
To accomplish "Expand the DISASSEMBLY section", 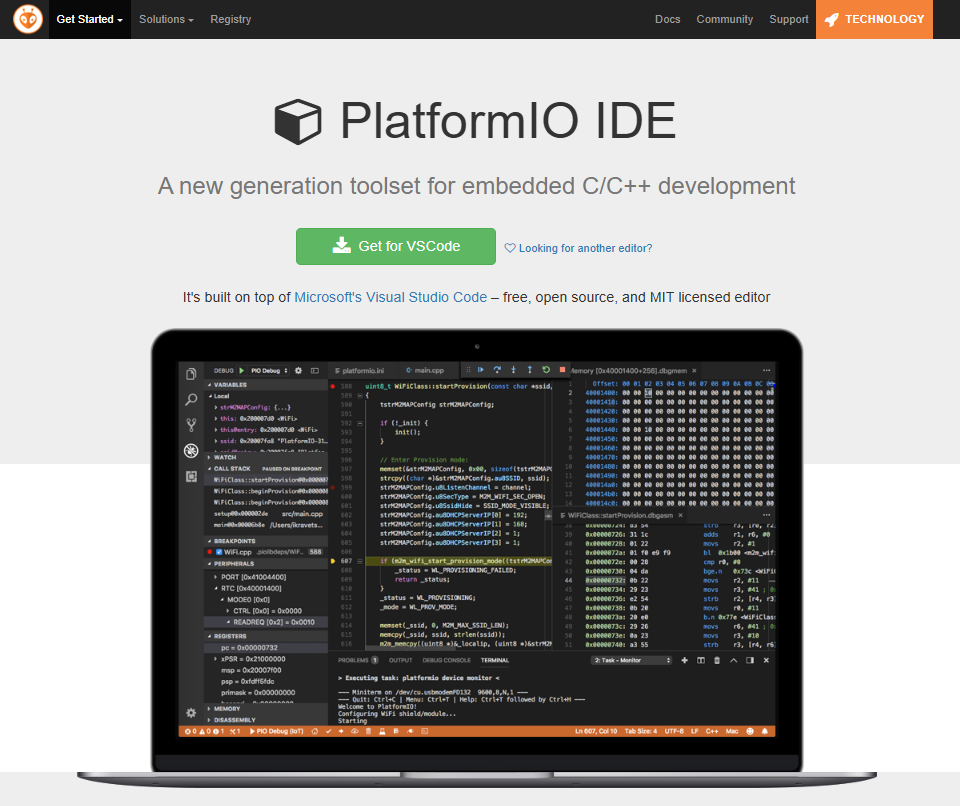I will tap(266, 720).
